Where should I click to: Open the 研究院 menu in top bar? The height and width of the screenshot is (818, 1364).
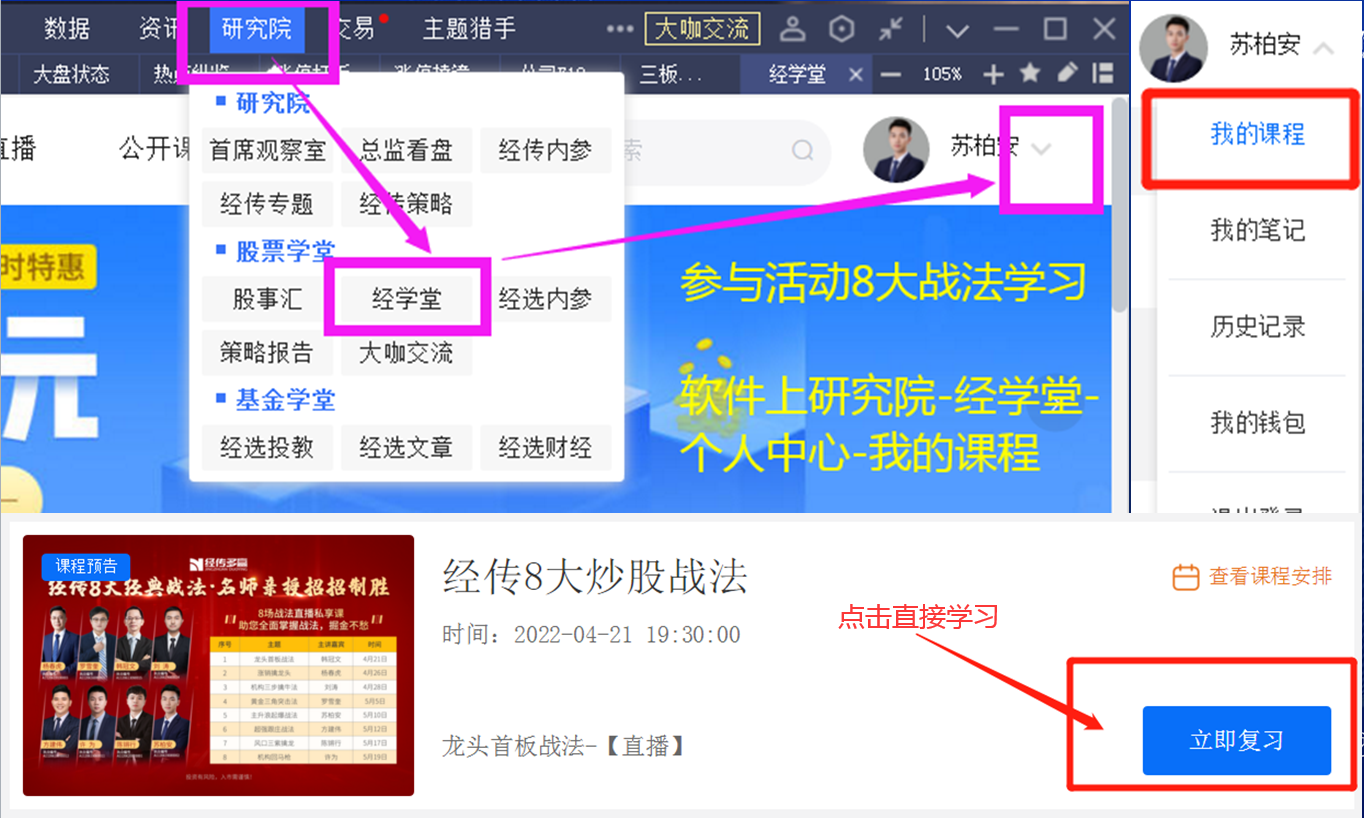coord(257,28)
